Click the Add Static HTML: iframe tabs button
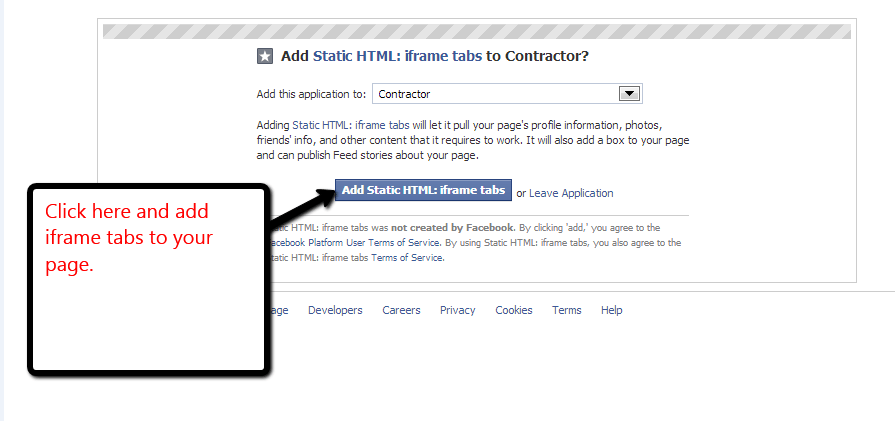The width and height of the screenshot is (895, 421). [x=423, y=190]
